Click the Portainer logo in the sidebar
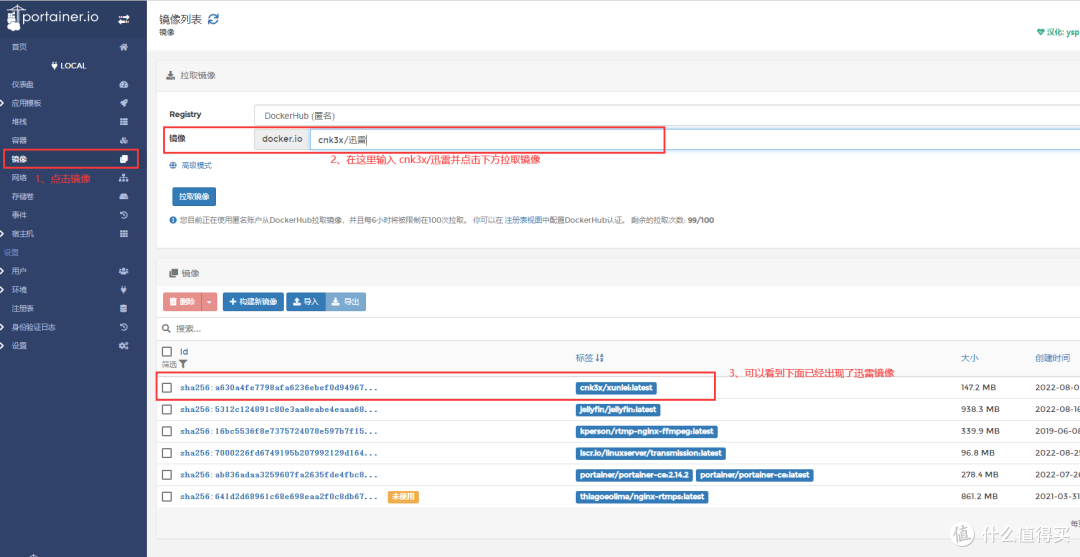The height and width of the screenshot is (557, 1080). point(52,18)
